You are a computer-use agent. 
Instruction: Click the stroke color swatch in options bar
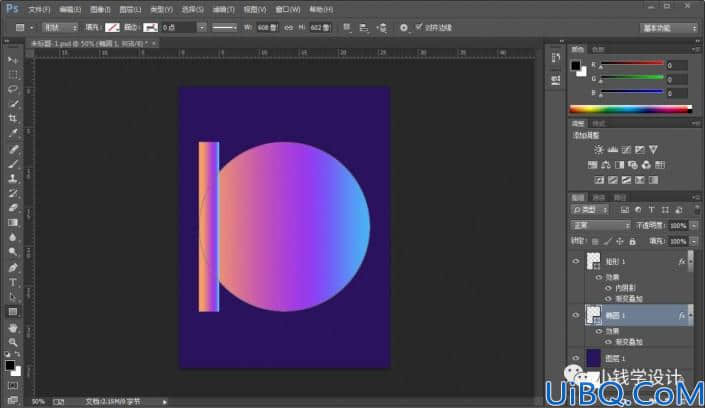[150, 27]
